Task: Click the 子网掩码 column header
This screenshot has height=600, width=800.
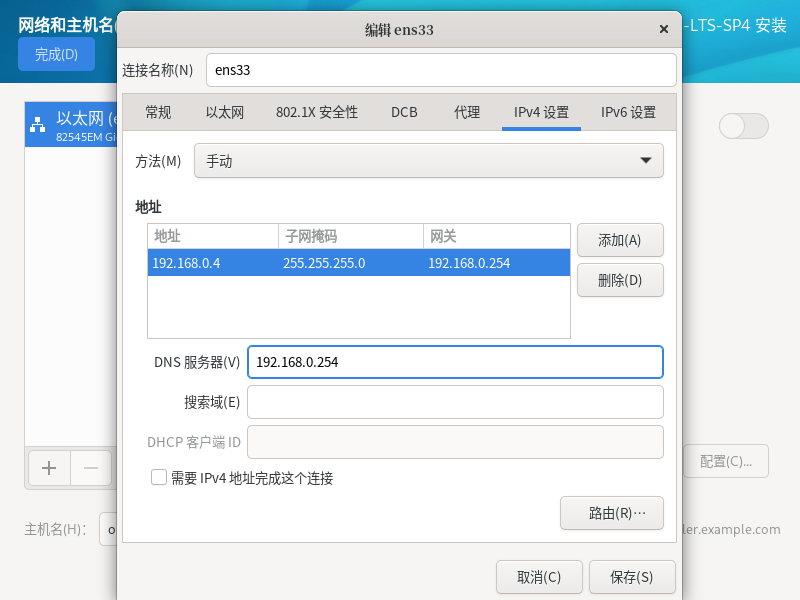Action: (x=351, y=236)
